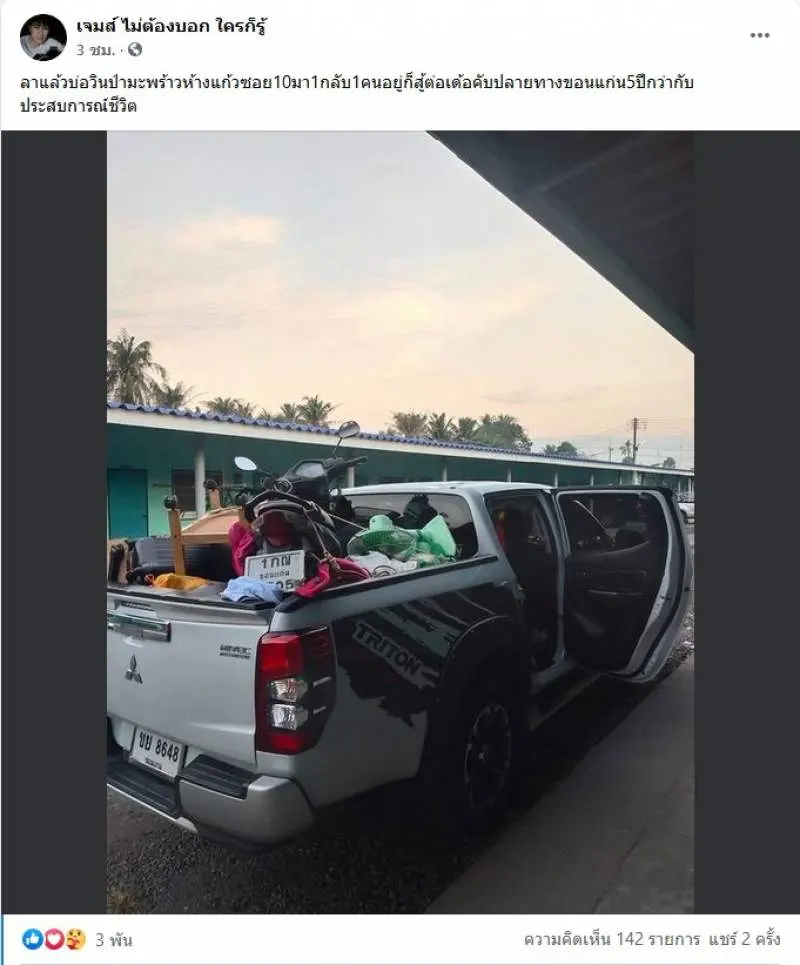The height and width of the screenshot is (965, 800).
Task: Show who reacted via 3 พัน count
Action: tap(114, 940)
